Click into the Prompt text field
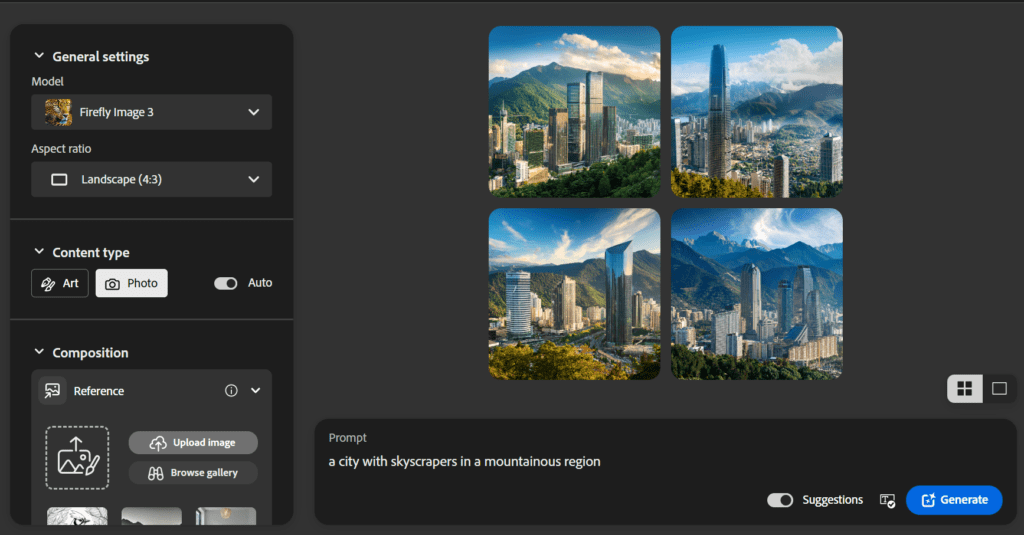1024x535 pixels. (x=665, y=462)
